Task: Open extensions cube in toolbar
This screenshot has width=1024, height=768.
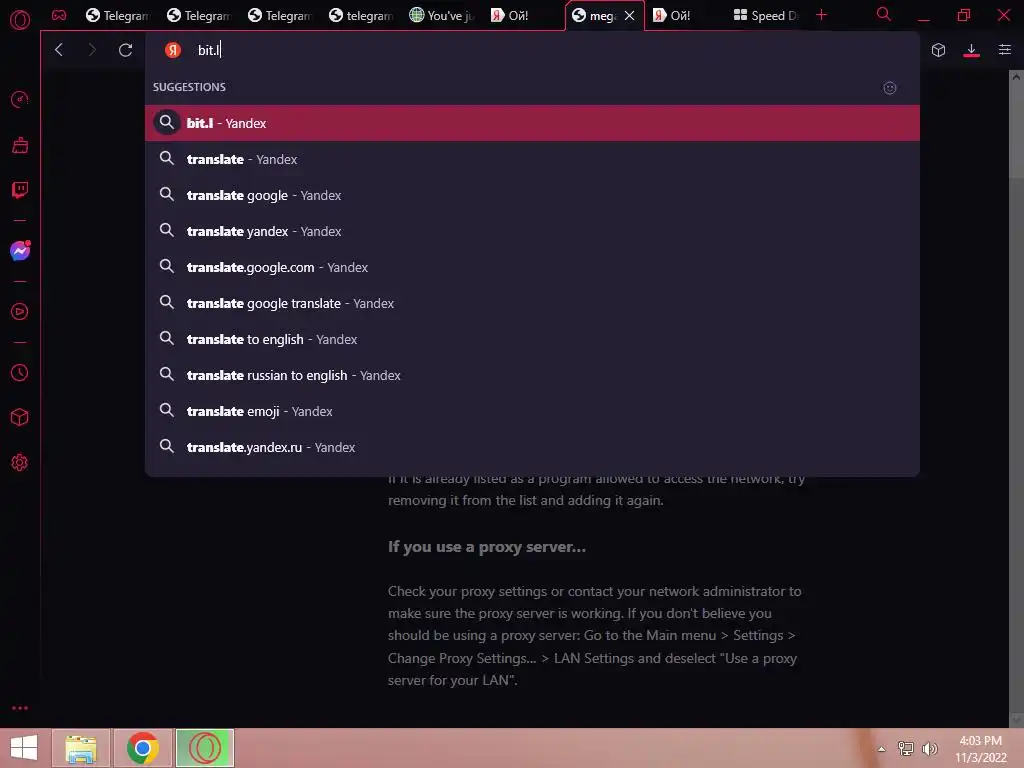Action: [938, 50]
